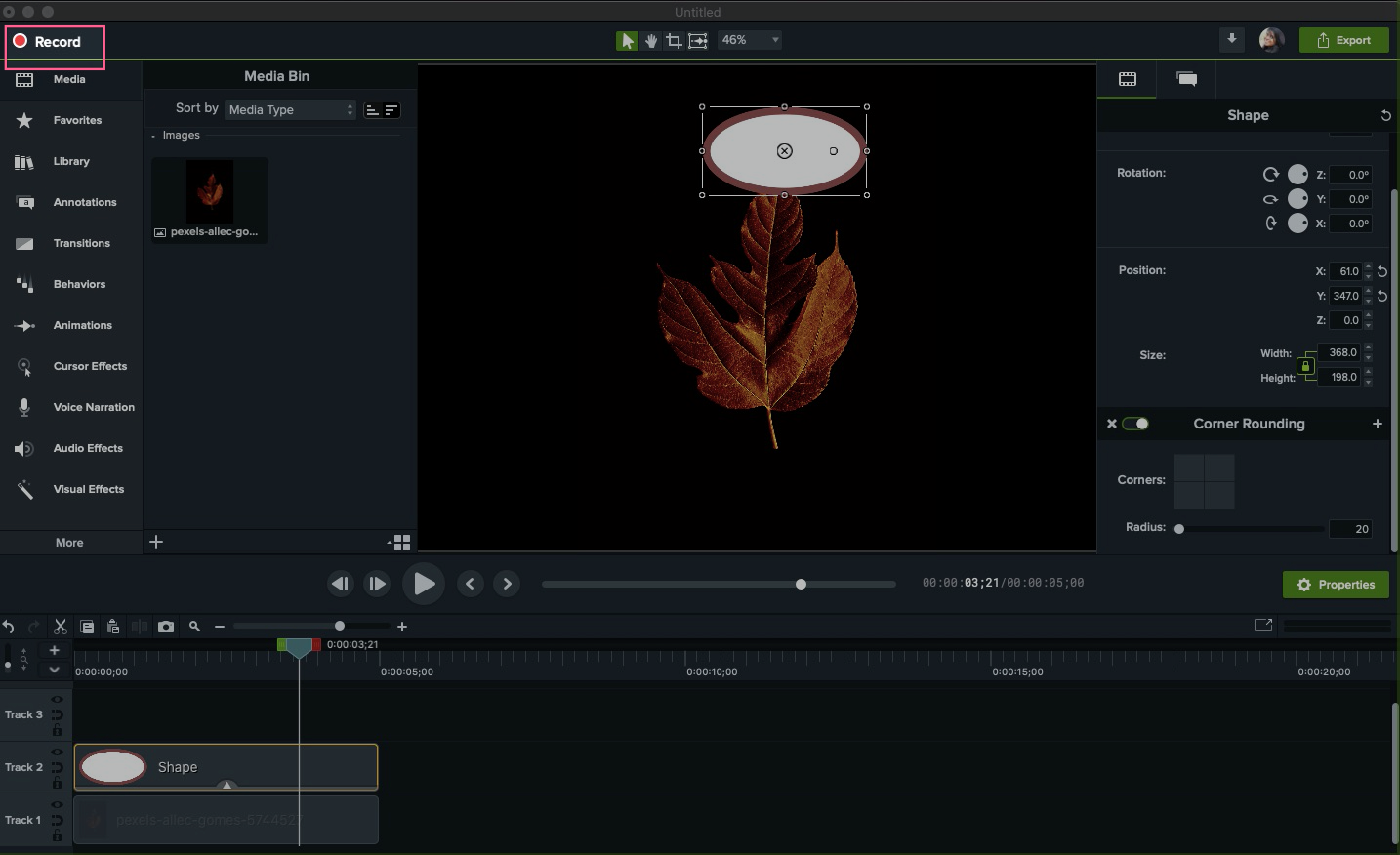This screenshot has width=1400, height=855.
Task: Expand the More tools list
Action: [69, 543]
